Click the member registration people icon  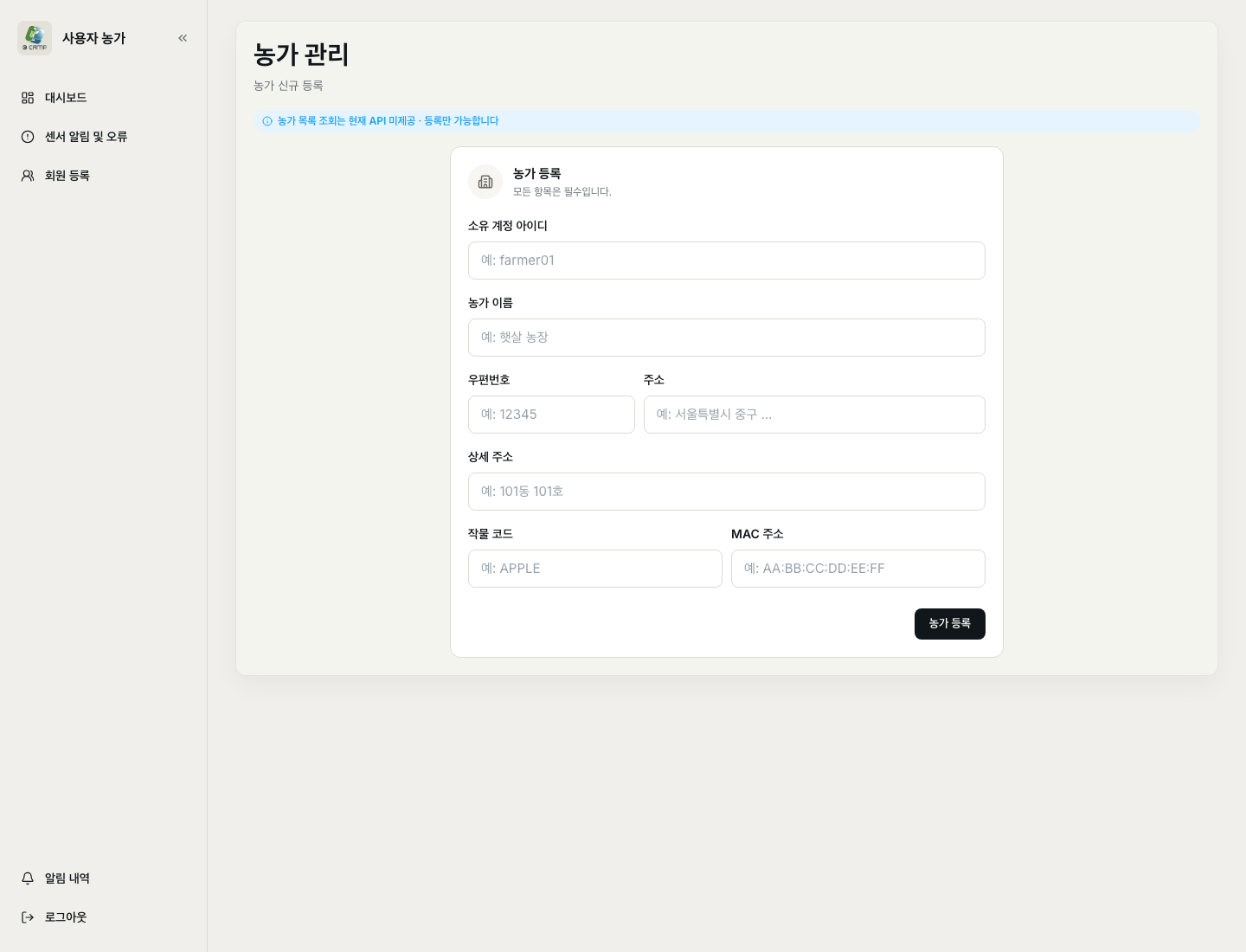click(28, 176)
